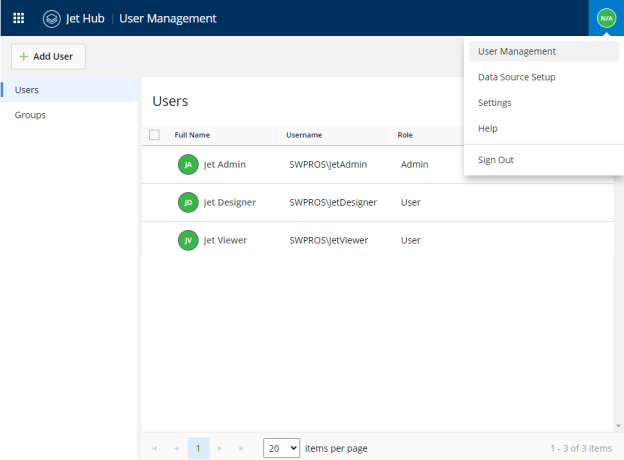Click Sign Out in the menu

pos(496,160)
